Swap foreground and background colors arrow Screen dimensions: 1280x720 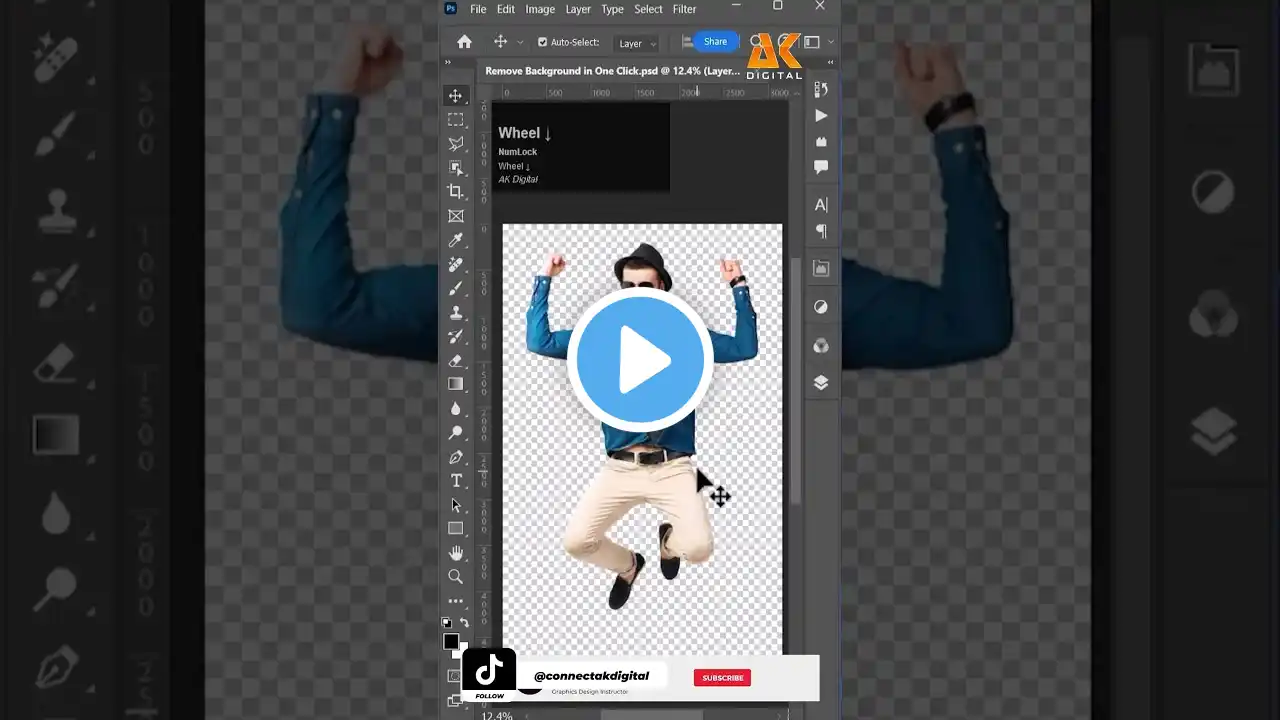point(464,622)
